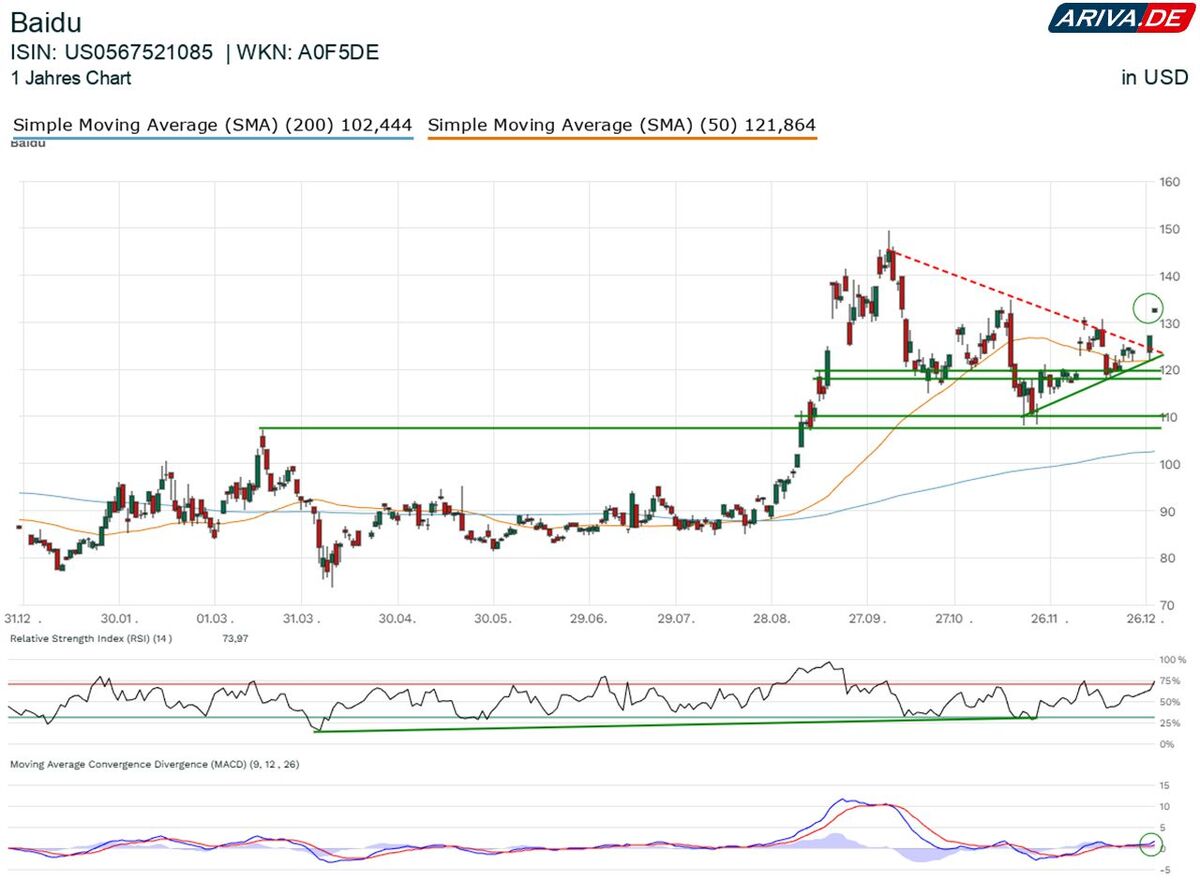Image resolution: width=1200 pixels, height=881 pixels.
Task: Click the 27.10 date axis label
Action: coord(956,620)
